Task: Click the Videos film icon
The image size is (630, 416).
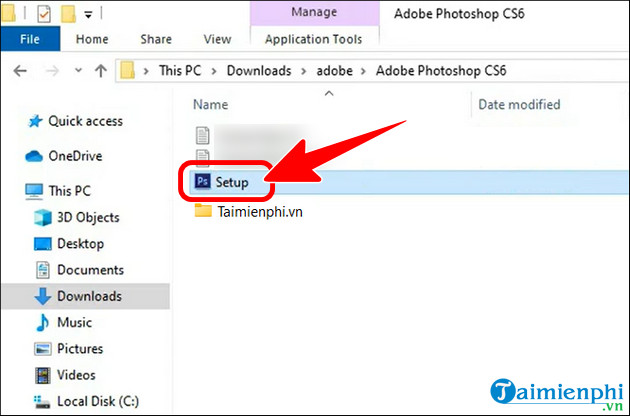Action: tap(43, 375)
